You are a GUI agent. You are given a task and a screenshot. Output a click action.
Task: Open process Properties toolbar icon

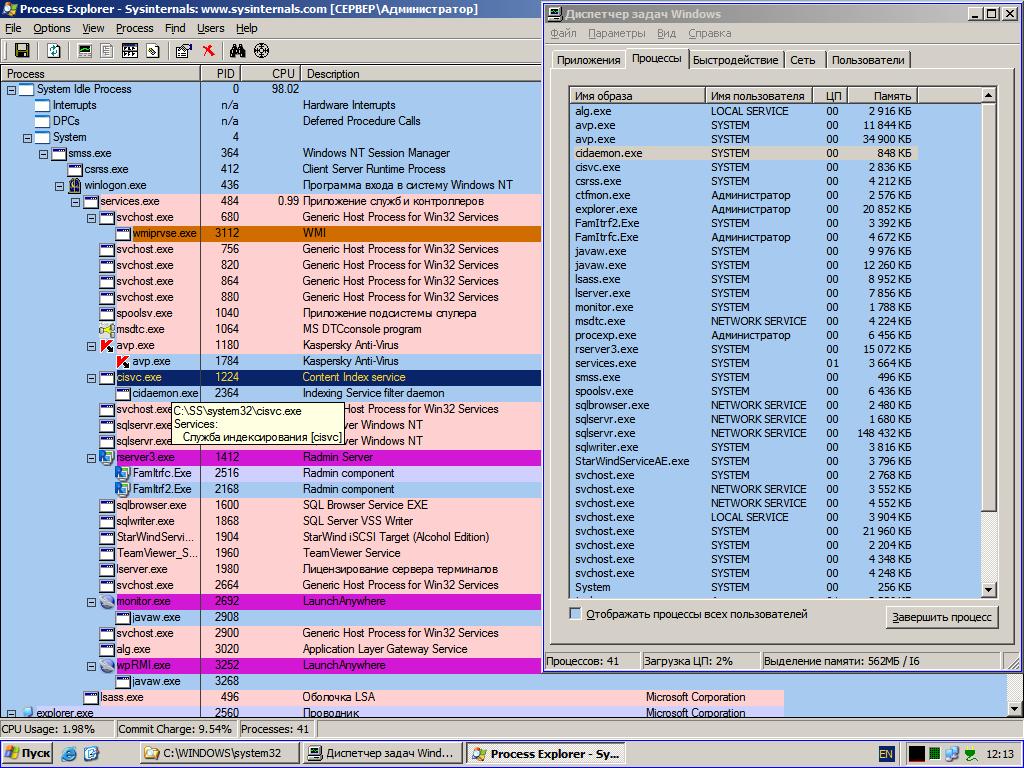pyautogui.click(x=184, y=51)
